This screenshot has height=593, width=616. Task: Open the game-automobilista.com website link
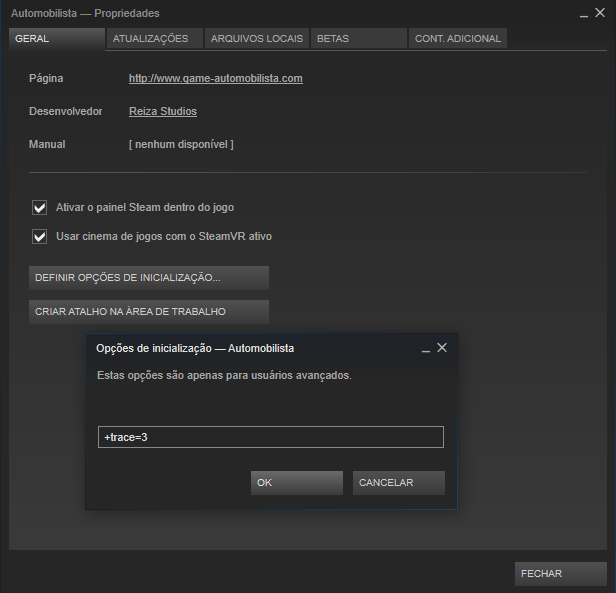point(216,79)
